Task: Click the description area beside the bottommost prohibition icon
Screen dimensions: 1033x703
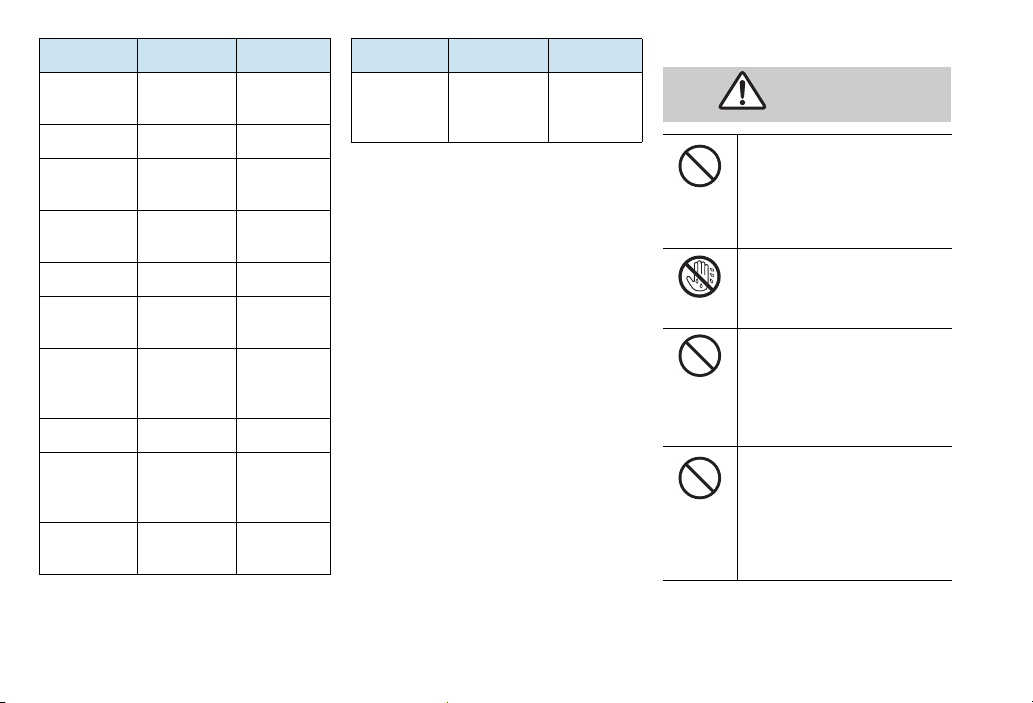Action: [845, 513]
